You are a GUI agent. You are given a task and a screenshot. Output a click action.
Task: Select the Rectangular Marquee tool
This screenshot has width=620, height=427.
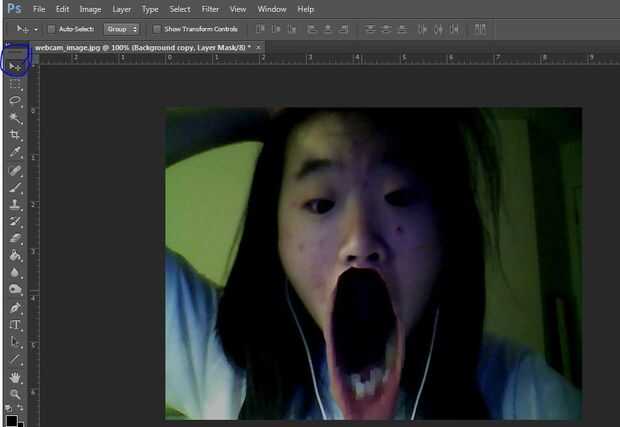[15, 84]
